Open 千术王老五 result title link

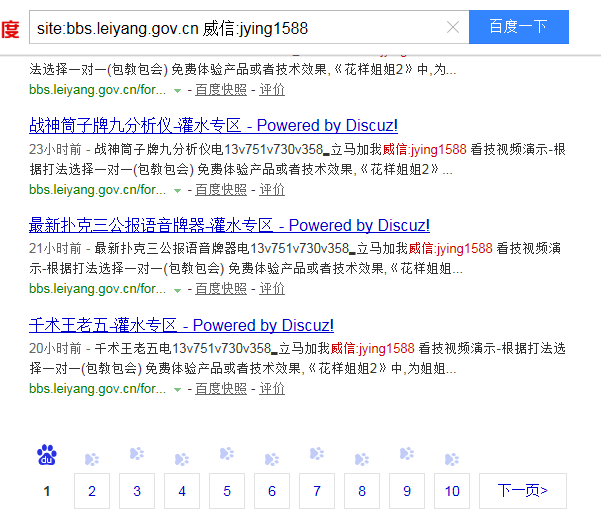(181, 325)
